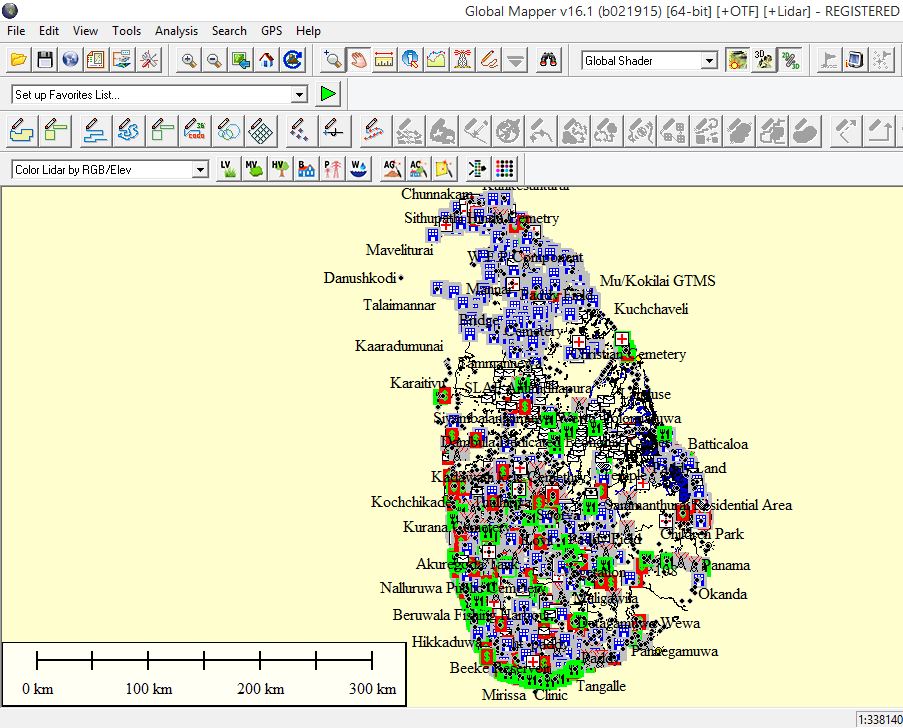Open the Set up Favorites List dropdown
903x728 pixels.
click(x=299, y=95)
